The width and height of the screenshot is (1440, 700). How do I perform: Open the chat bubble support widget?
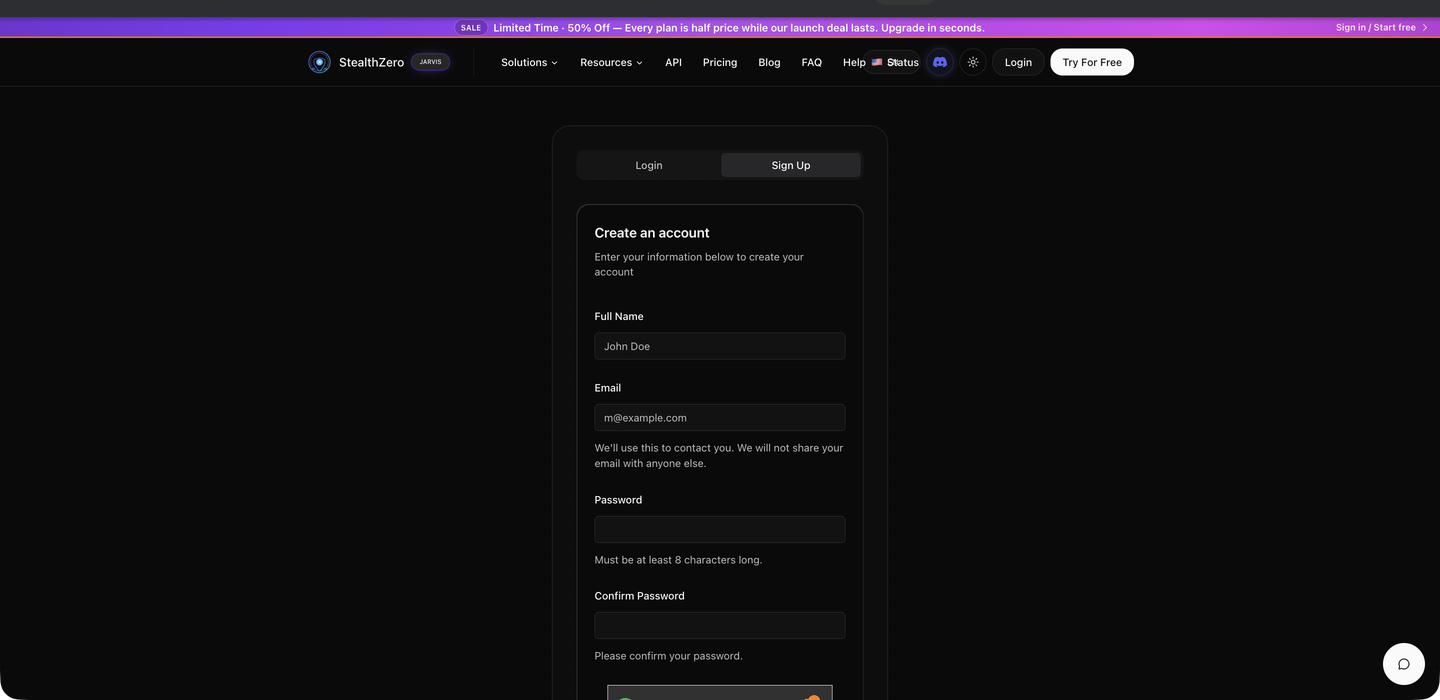(1404, 664)
